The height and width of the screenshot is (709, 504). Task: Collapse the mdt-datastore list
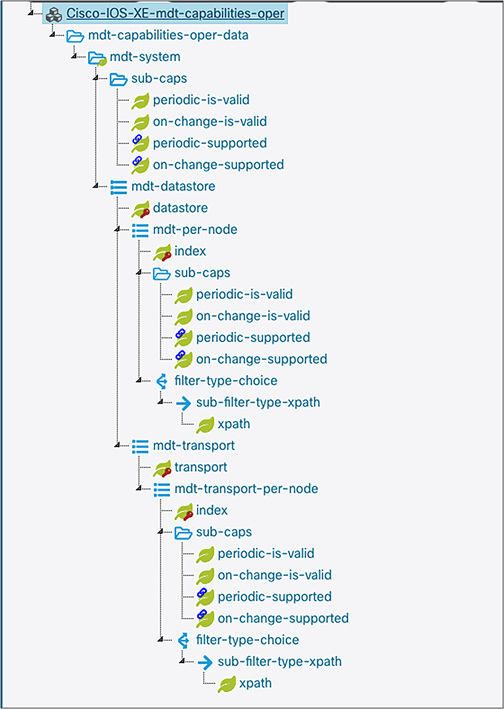95,186
